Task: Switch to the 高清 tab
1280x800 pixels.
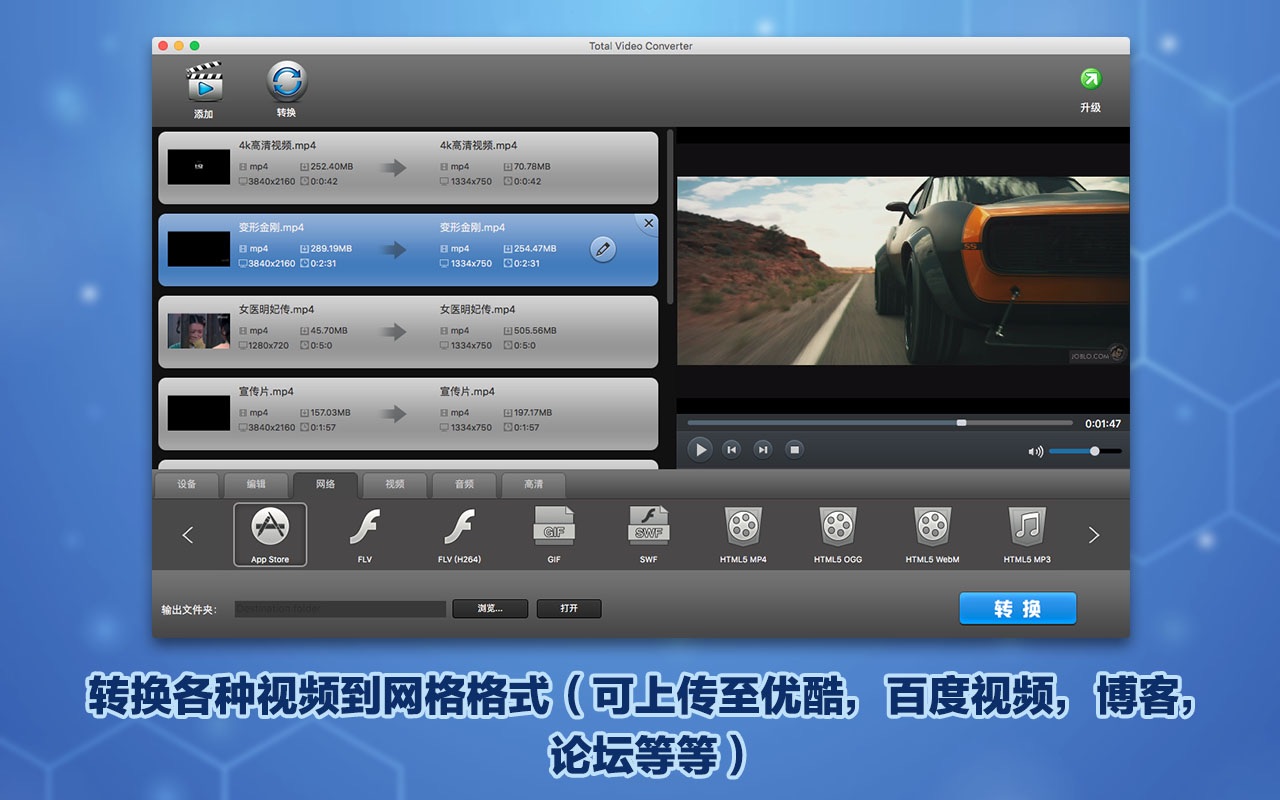Action: pos(534,485)
